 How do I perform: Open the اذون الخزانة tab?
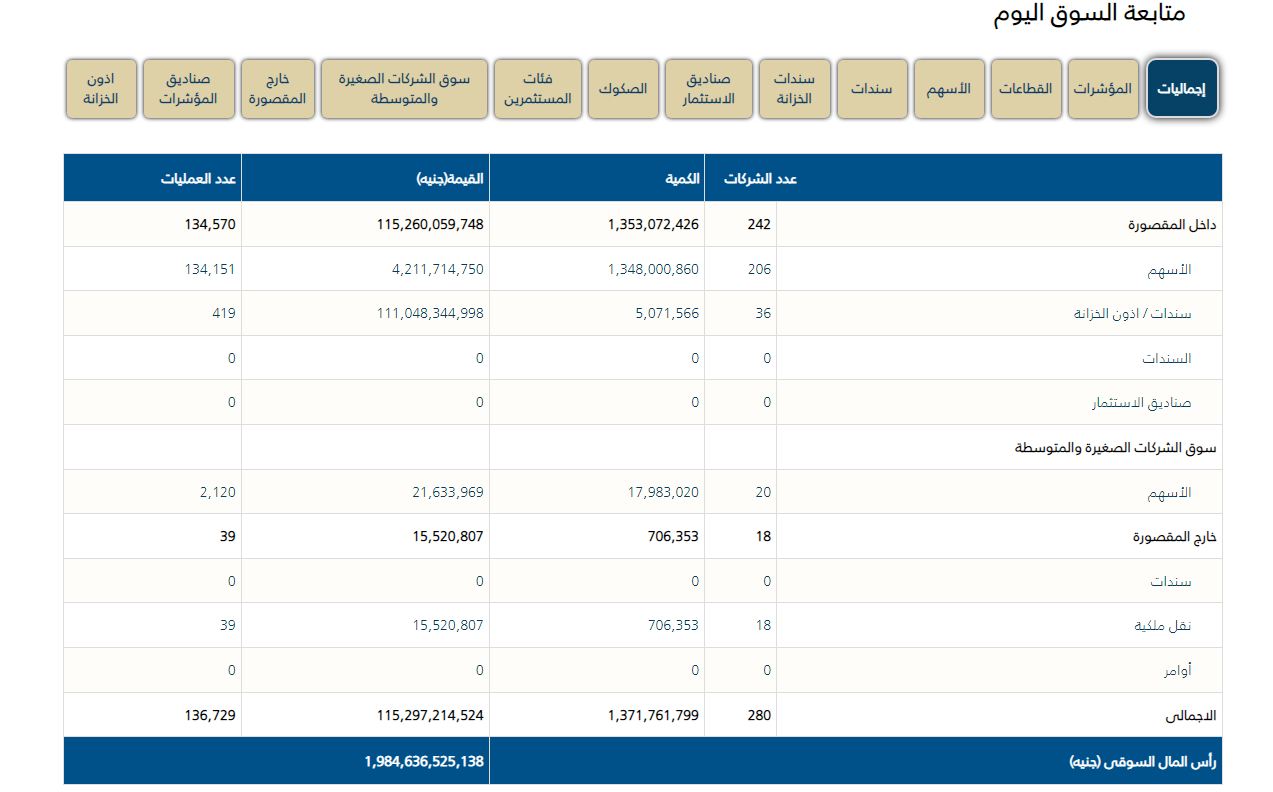point(101,89)
